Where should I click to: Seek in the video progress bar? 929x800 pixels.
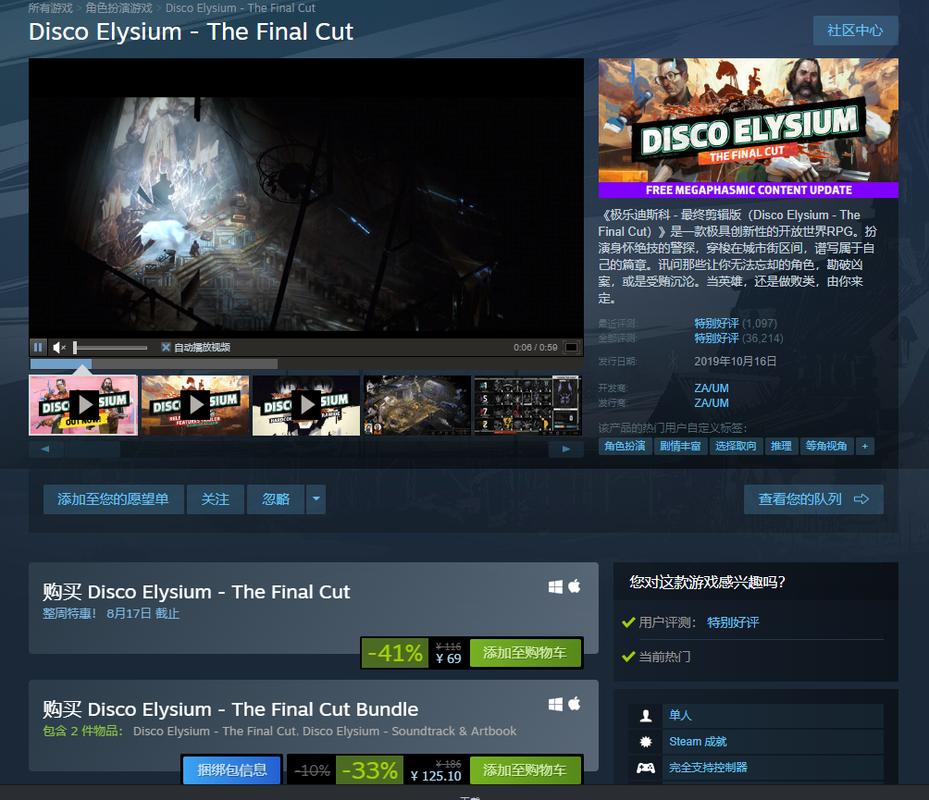(154, 363)
